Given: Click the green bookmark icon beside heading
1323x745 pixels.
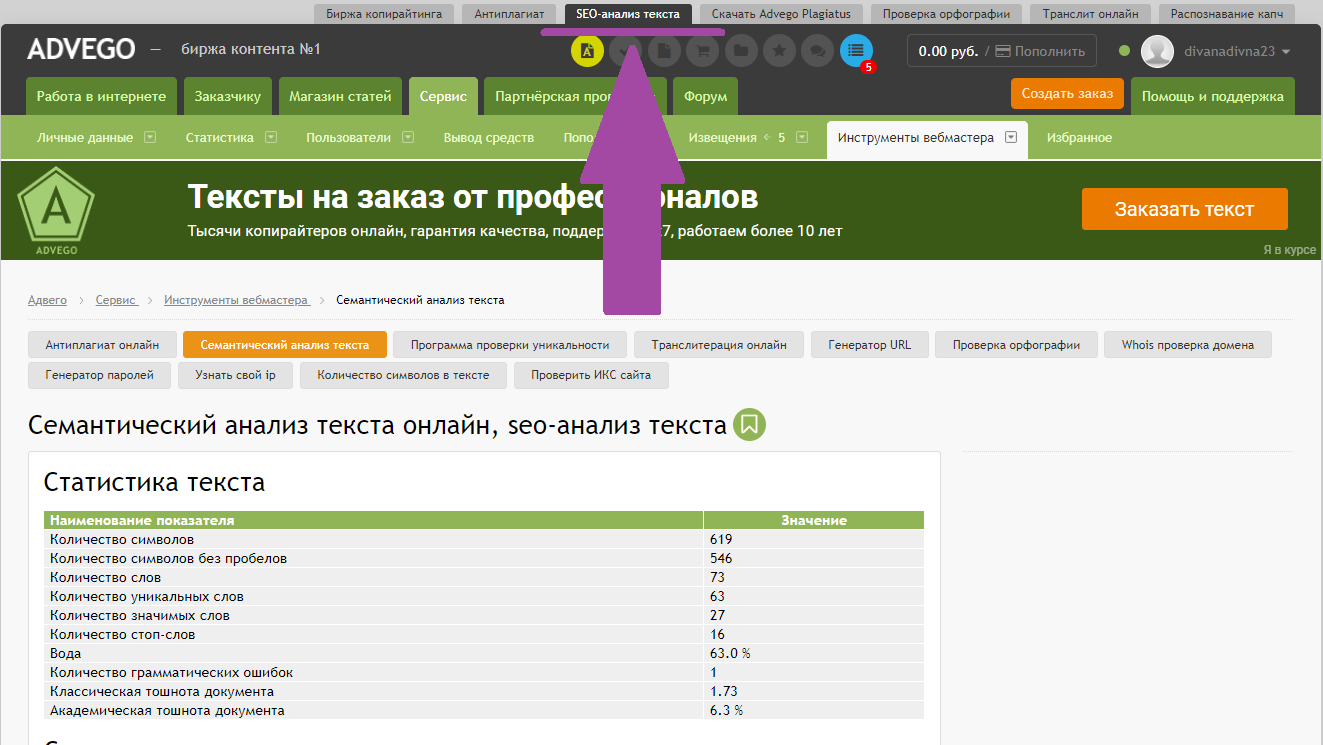Looking at the screenshot, I should tap(750, 425).
